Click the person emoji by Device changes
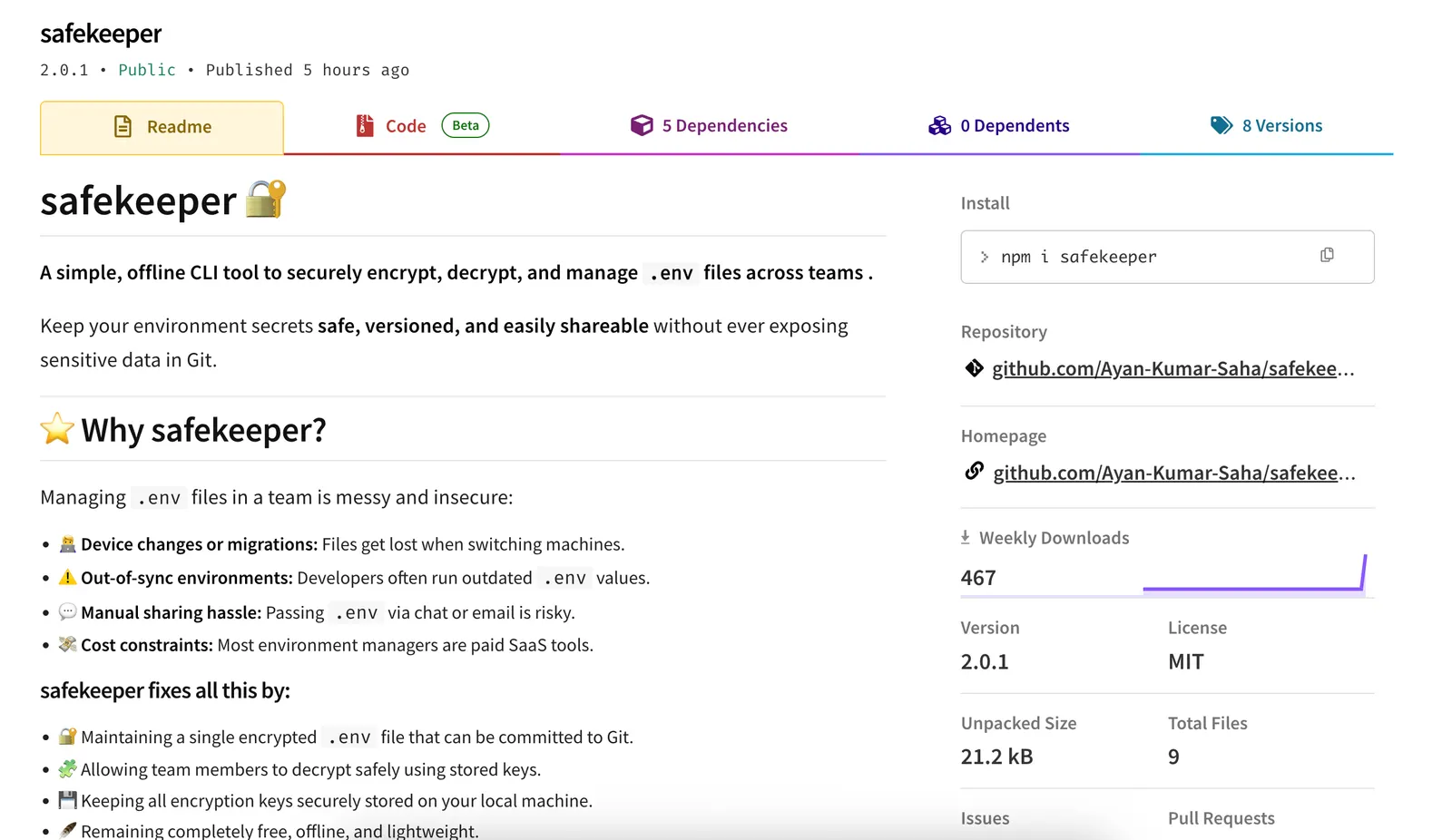Screen dimensions: 1452x840 (x=68, y=543)
